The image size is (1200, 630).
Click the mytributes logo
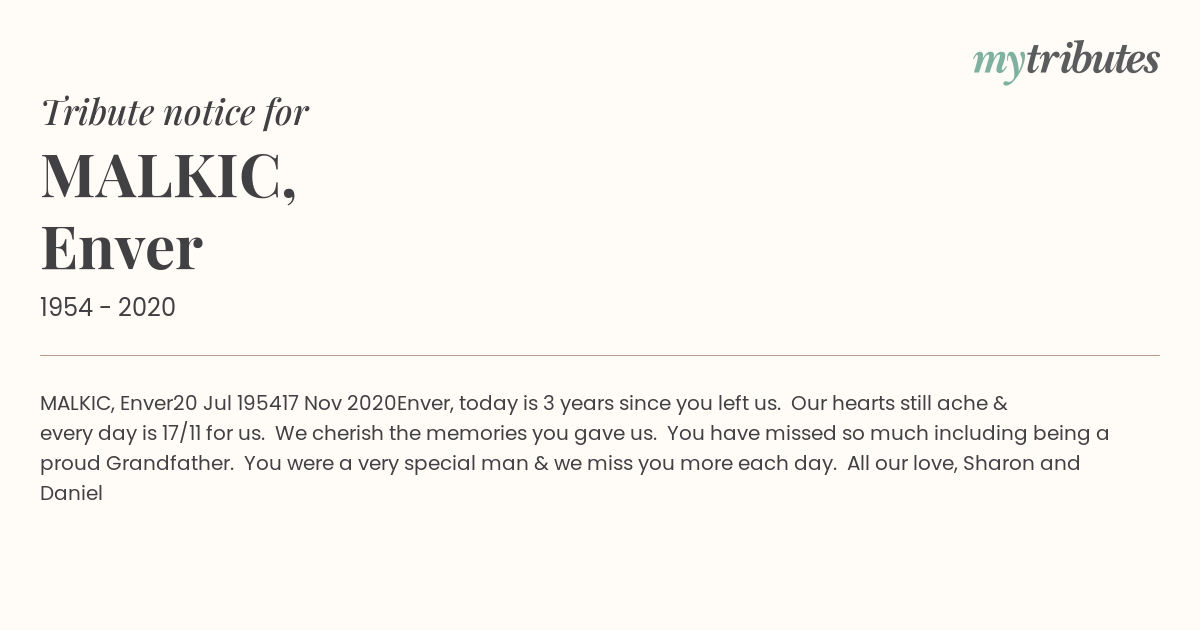pyautogui.click(x=1066, y=61)
